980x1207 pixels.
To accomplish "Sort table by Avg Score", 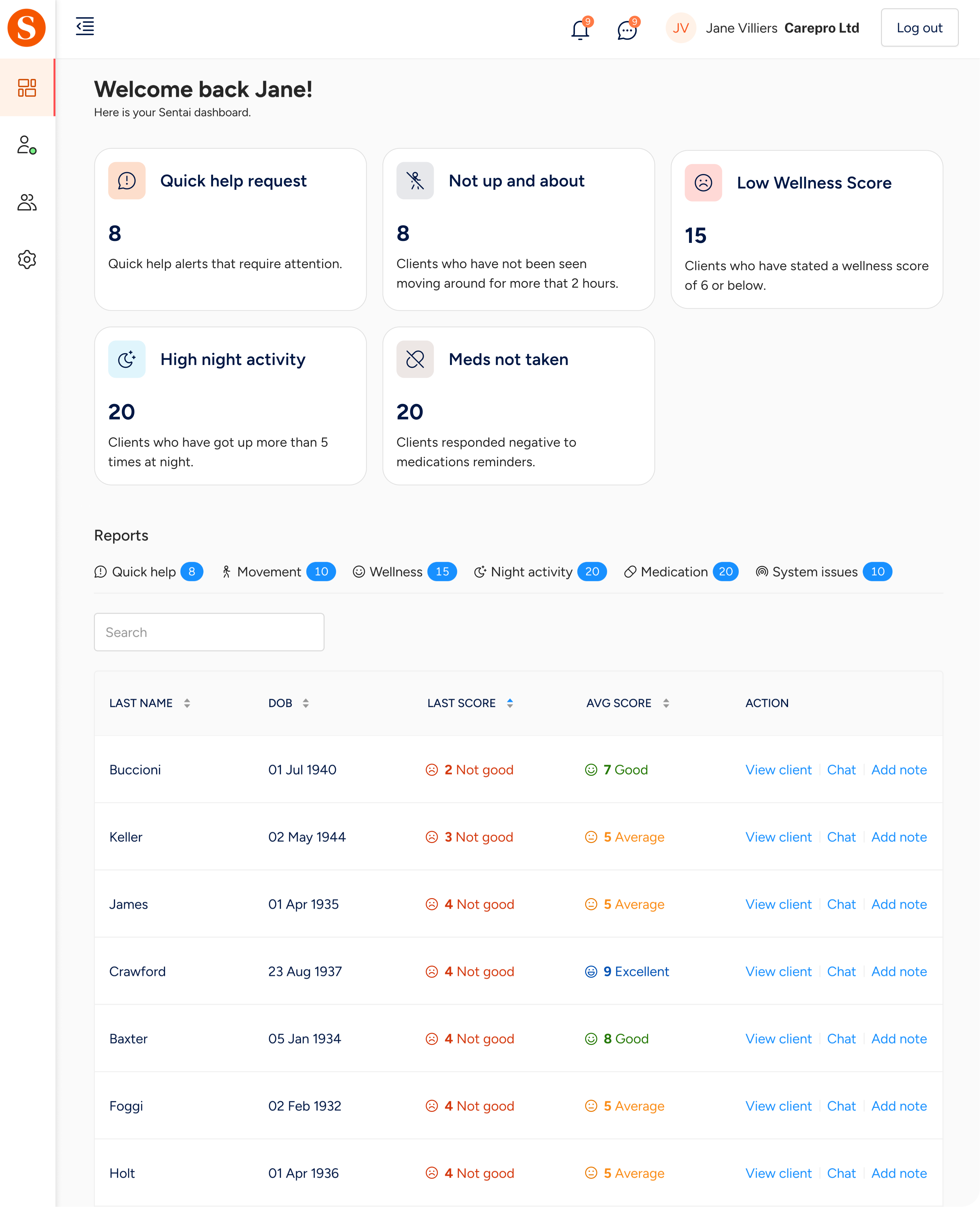I will [666, 703].
